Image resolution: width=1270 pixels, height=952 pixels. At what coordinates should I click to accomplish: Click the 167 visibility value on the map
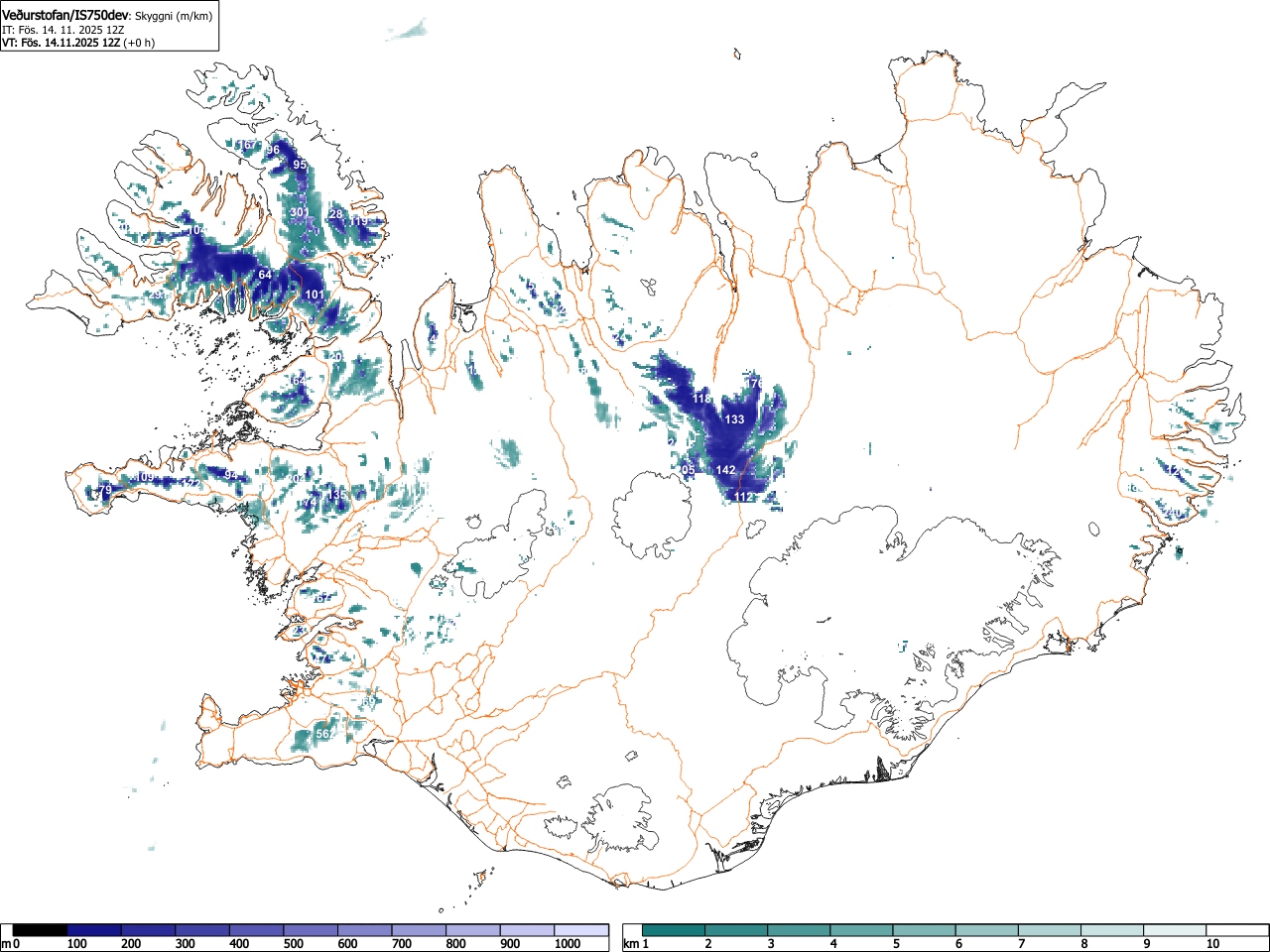[x=246, y=145]
